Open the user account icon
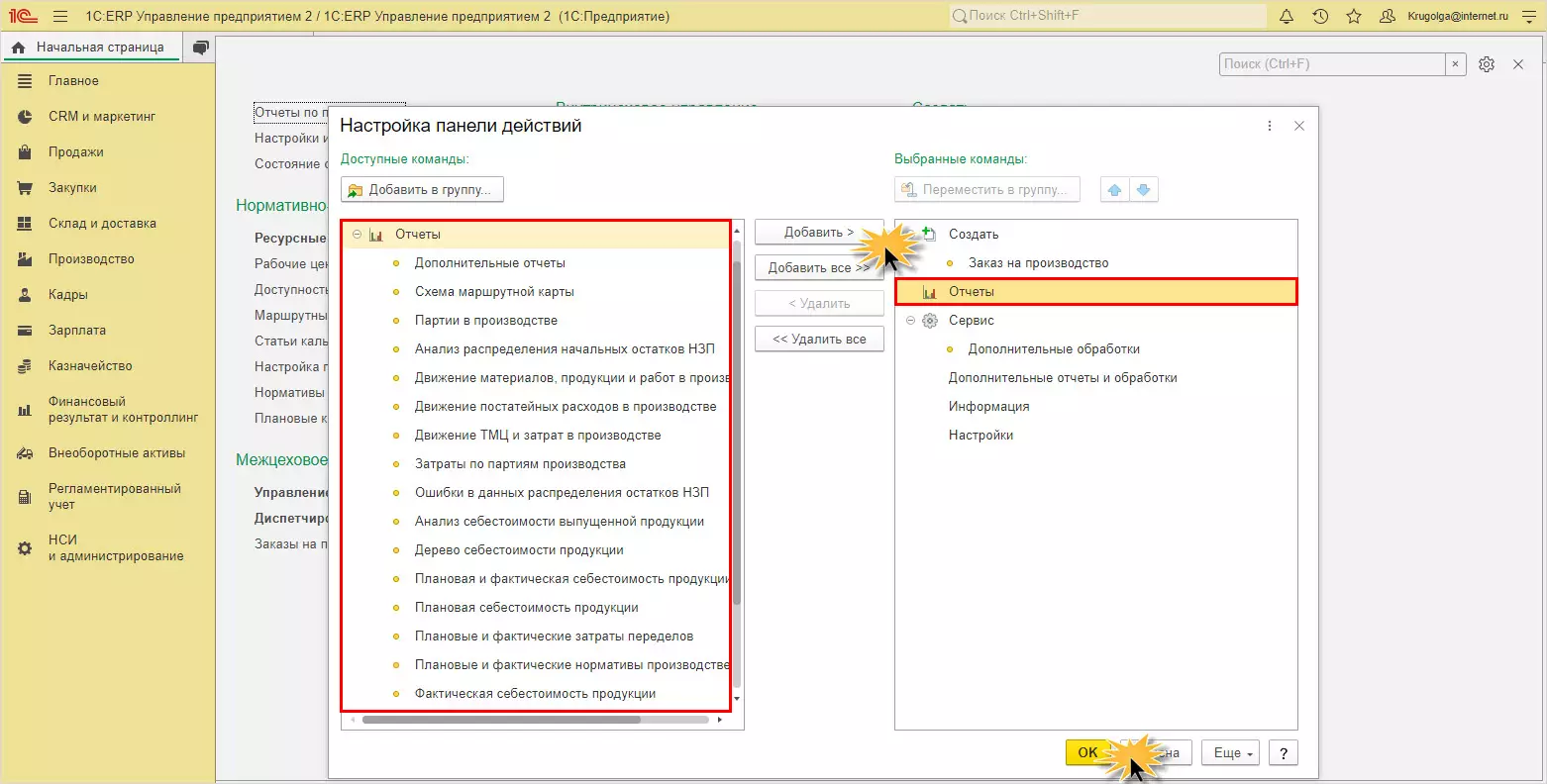1547x784 pixels. coord(1387,16)
